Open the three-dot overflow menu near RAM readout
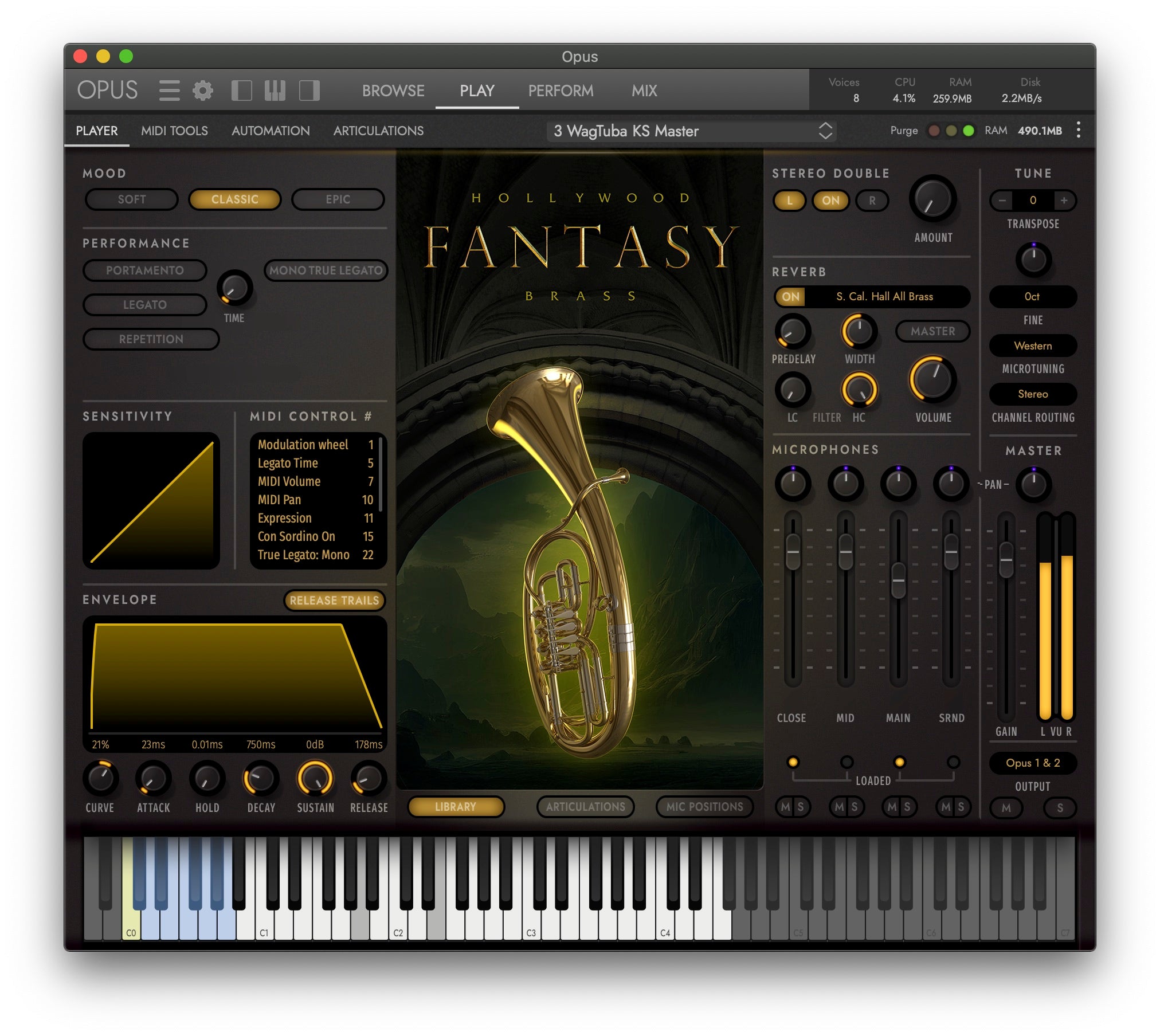This screenshot has height=1036, width=1160. click(1078, 131)
